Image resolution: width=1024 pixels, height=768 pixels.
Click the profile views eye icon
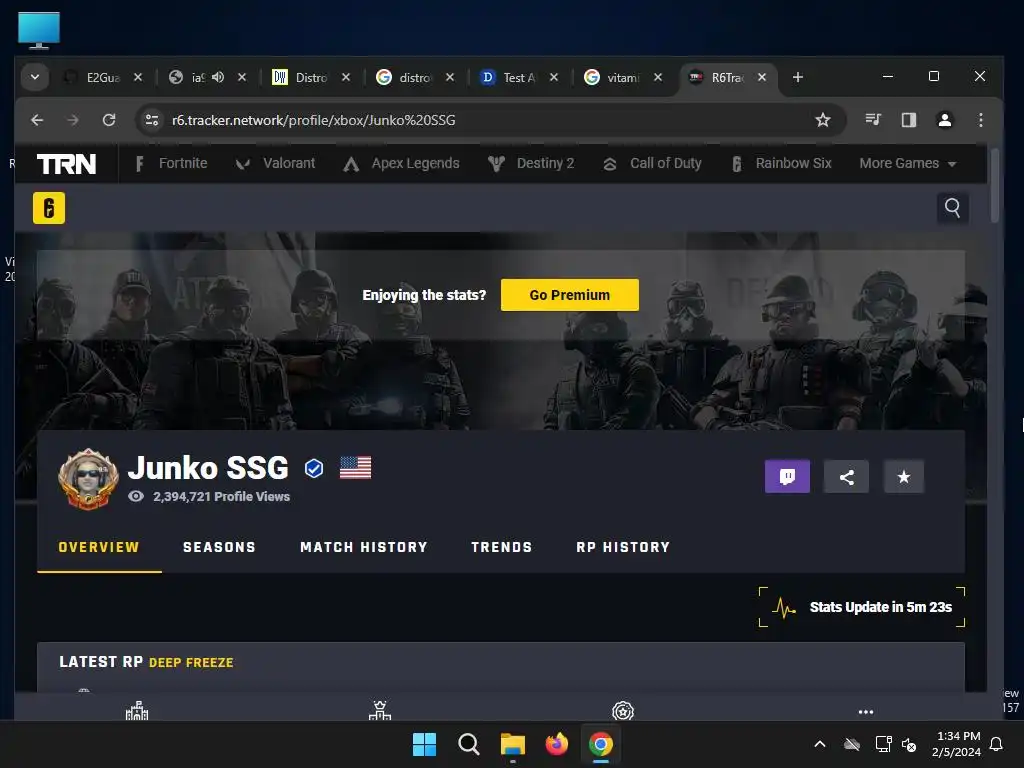tap(136, 496)
